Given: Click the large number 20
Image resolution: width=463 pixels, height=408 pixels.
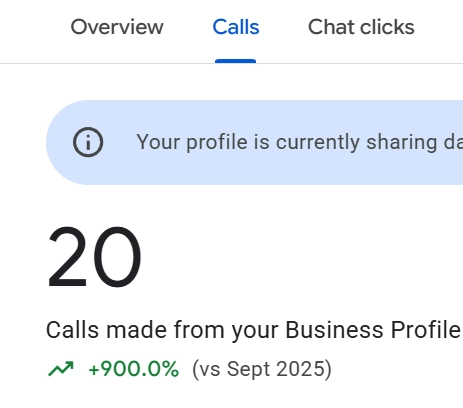Looking at the screenshot, I should coord(94,256).
